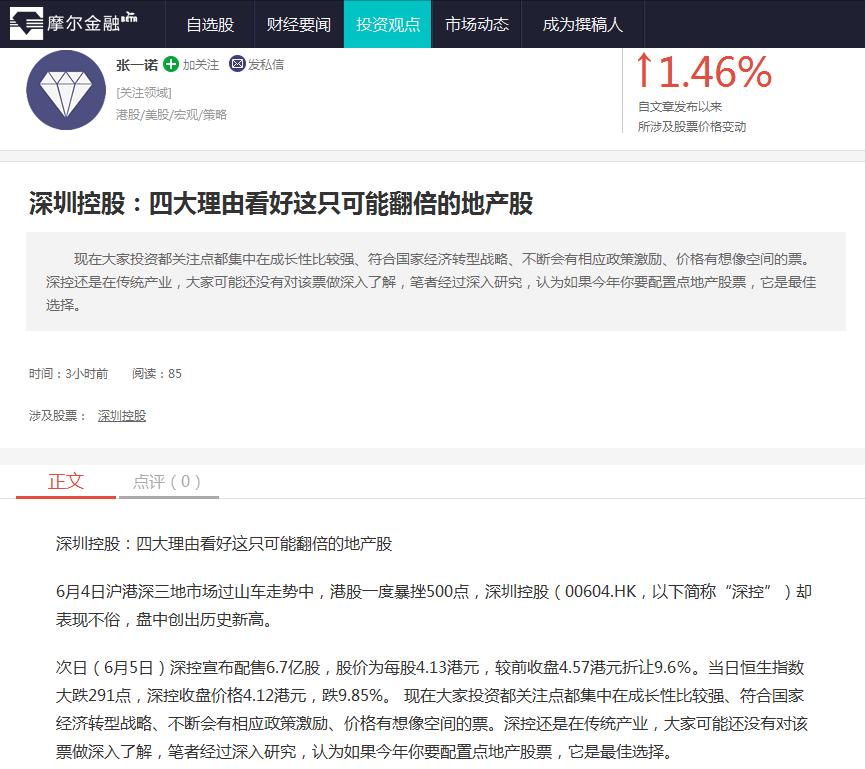The height and width of the screenshot is (769, 865).
Task: Click the [关注领域] label
Action: click(144, 93)
